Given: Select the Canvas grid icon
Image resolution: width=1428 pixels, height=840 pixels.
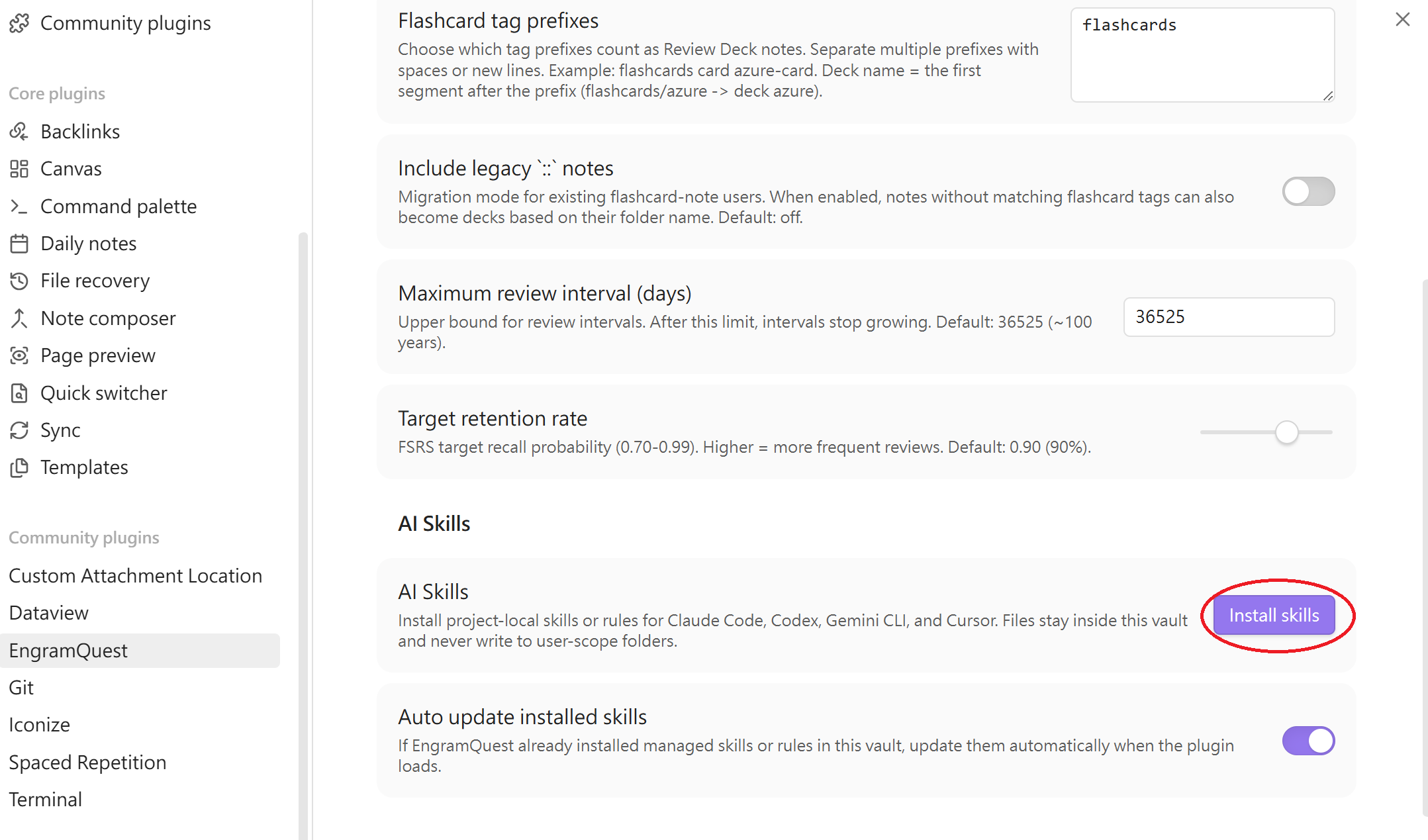Looking at the screenshot, I should (19, 169).
